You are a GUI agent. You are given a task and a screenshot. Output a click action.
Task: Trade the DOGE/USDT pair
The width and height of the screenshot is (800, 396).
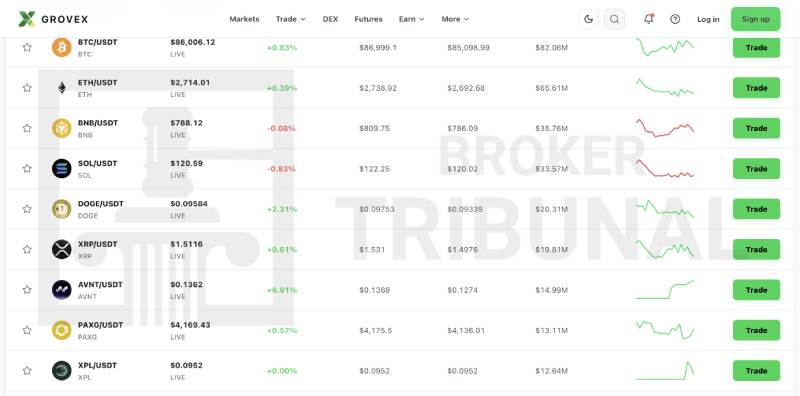pos(756,209)
